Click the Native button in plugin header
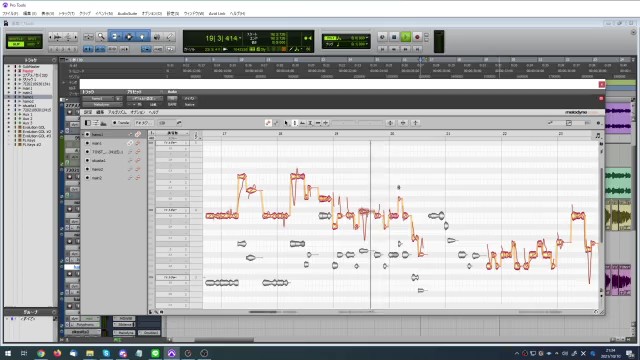The height and width of the screenshot is (360, 640). [189, 104]
